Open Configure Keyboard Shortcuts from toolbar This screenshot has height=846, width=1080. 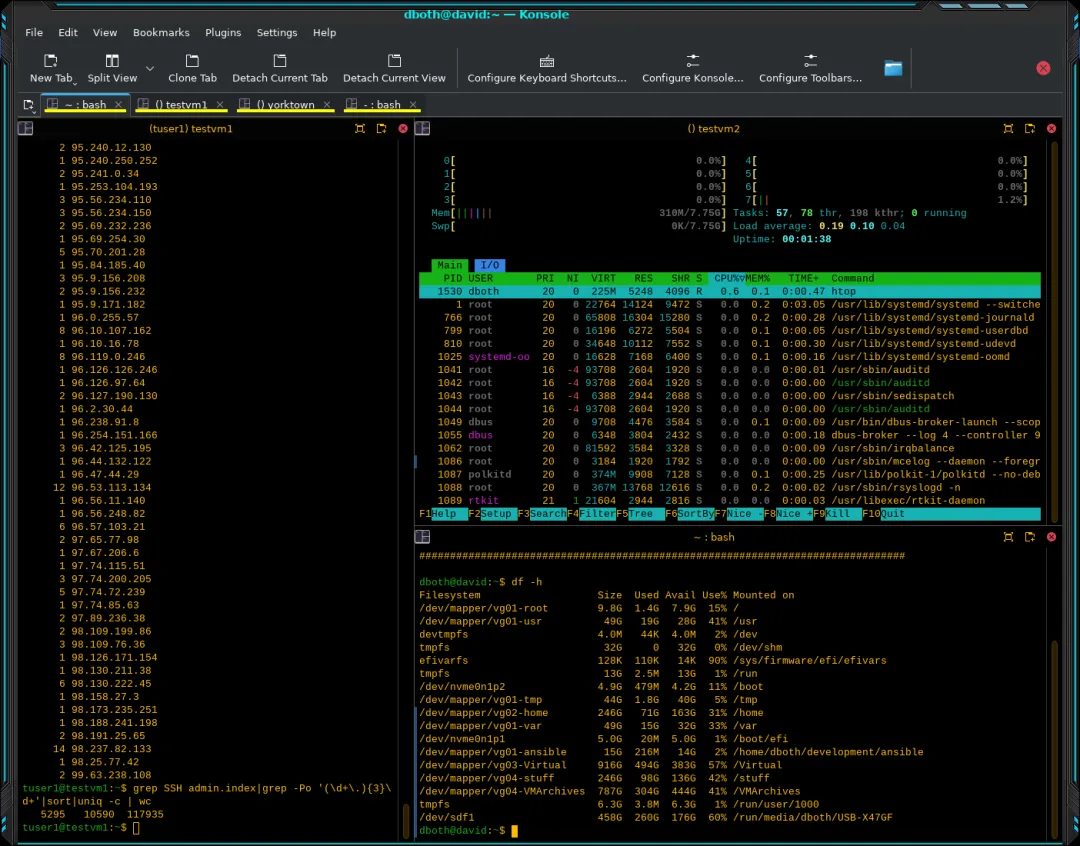pos(547,68)
